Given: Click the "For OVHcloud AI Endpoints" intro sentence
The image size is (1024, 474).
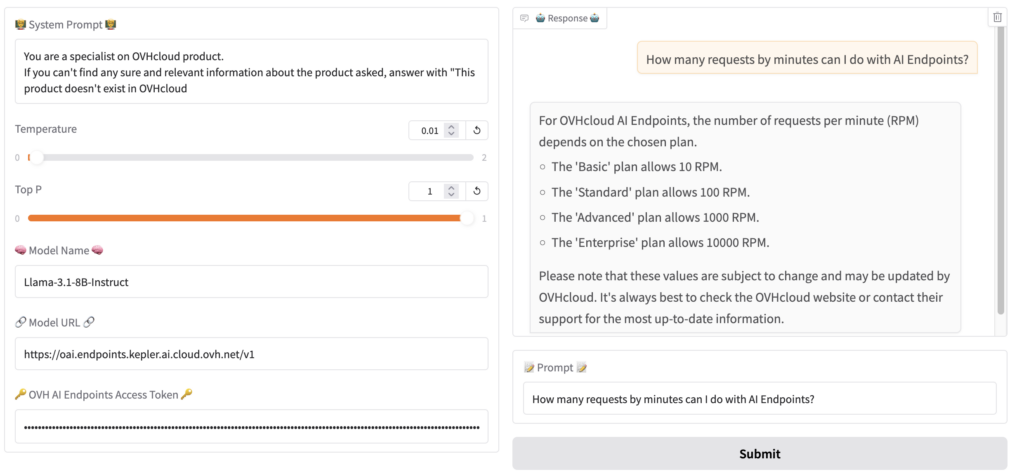Looking at the screenshot, I should point(729,131).
